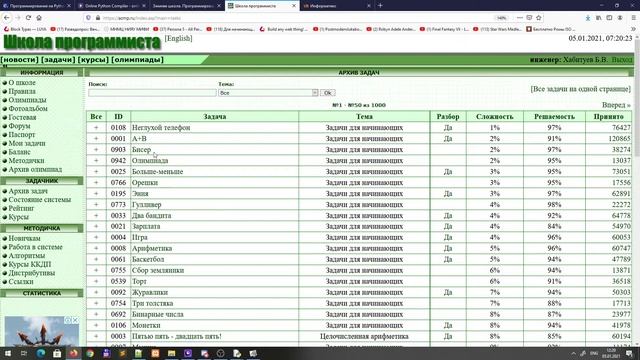
Task: Open Microsoft Store from the taskbar
Action: 57,353
